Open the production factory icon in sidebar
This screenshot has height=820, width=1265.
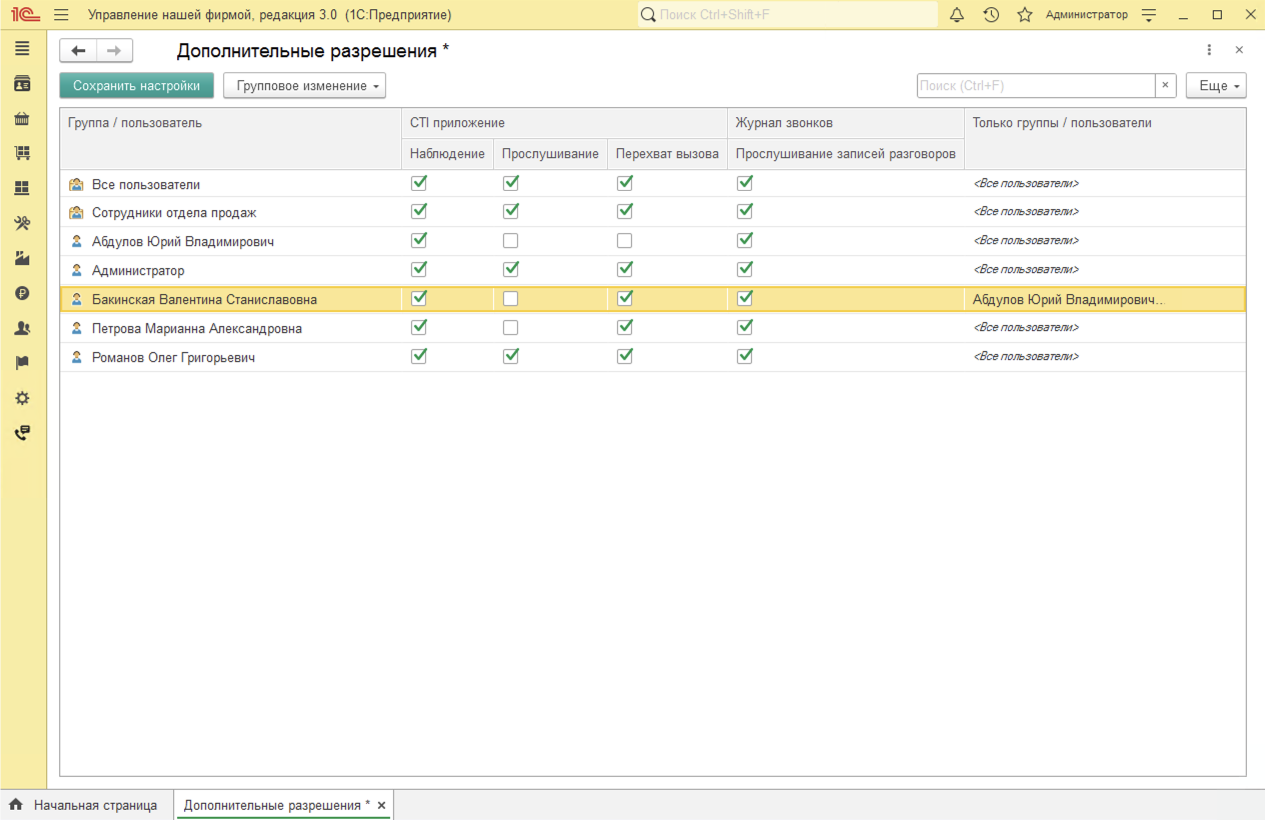pyautogui.click(x=22, y=258)
